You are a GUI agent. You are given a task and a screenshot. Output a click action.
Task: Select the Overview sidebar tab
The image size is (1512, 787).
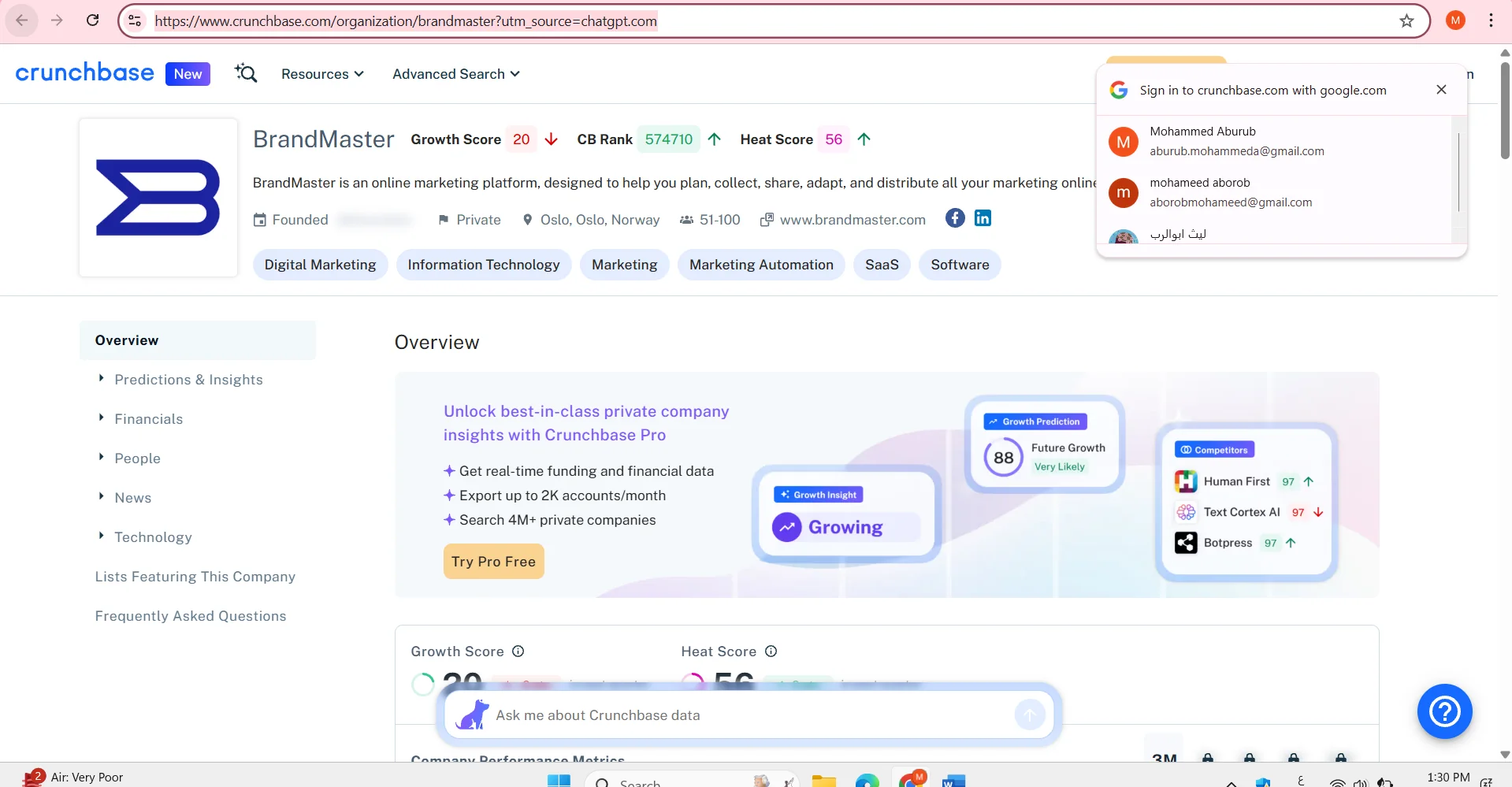127,340
